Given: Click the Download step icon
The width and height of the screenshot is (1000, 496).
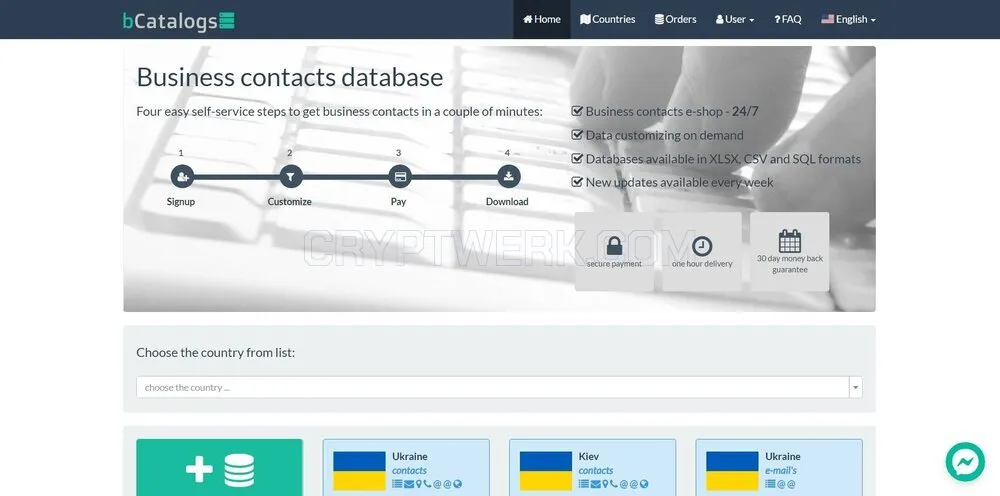Looking at the screenshot, I should [508, 177].
